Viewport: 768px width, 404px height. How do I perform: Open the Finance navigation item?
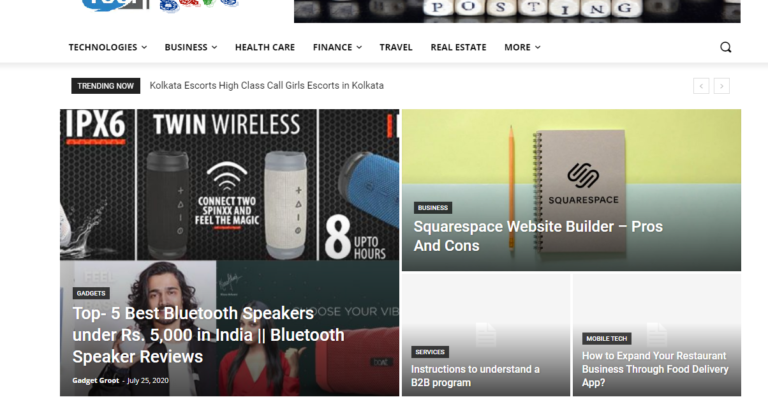[x=333, y=47]
